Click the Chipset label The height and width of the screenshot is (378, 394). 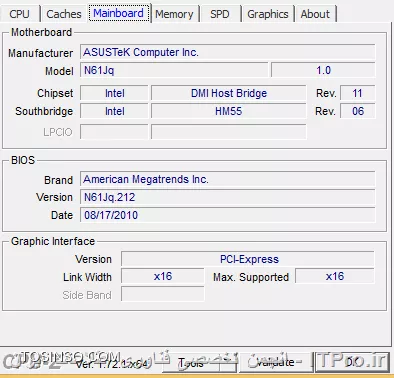click(55, 93)
